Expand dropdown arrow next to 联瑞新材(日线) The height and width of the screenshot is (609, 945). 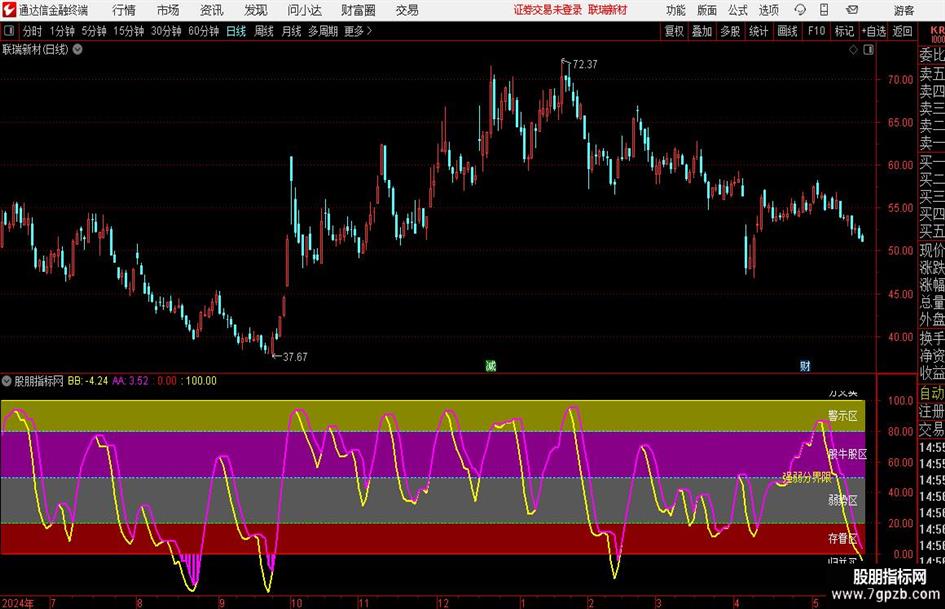[x=78, y=49]
